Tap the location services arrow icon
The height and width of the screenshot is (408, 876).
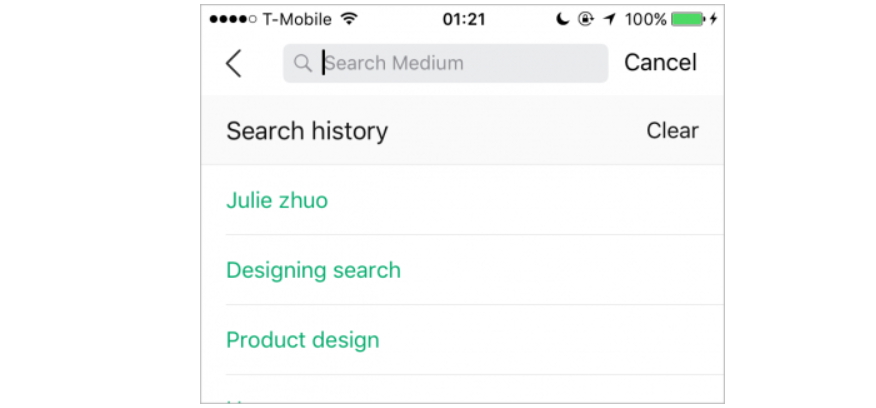pos(610,20)
